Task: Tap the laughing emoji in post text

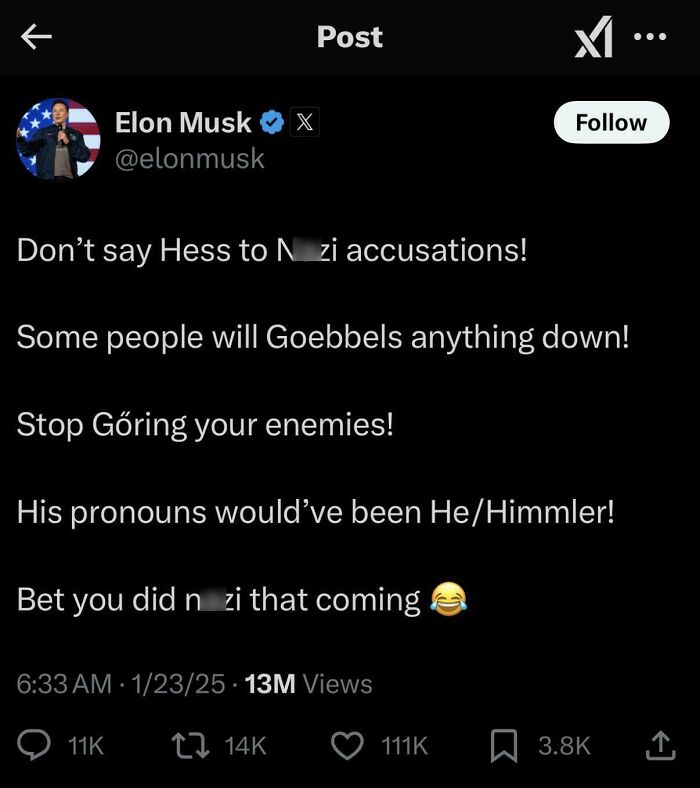Action: [449, 600]
